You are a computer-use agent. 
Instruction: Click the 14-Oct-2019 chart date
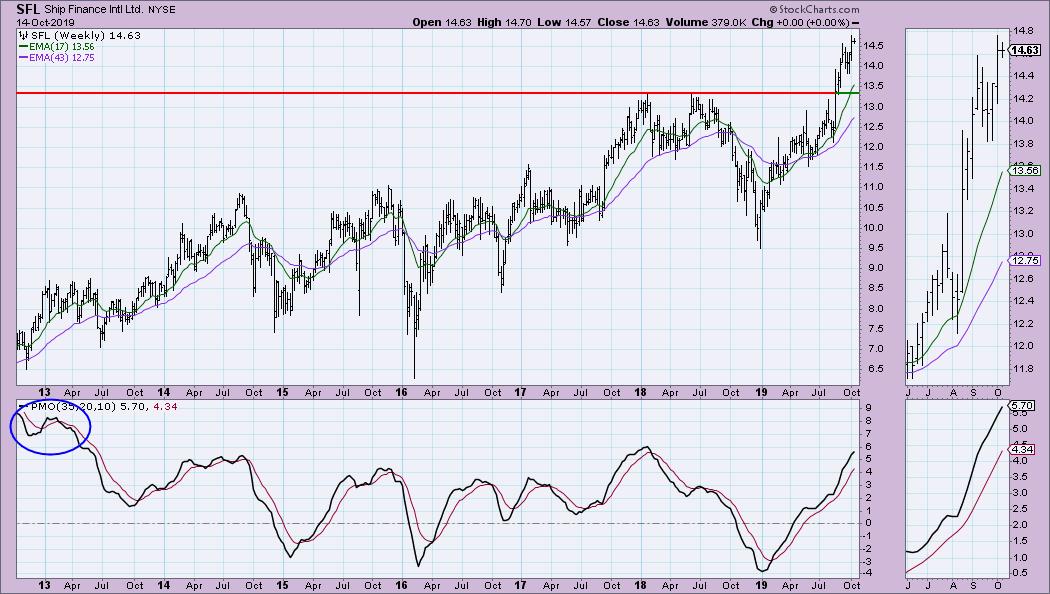[x=44, y=22]
